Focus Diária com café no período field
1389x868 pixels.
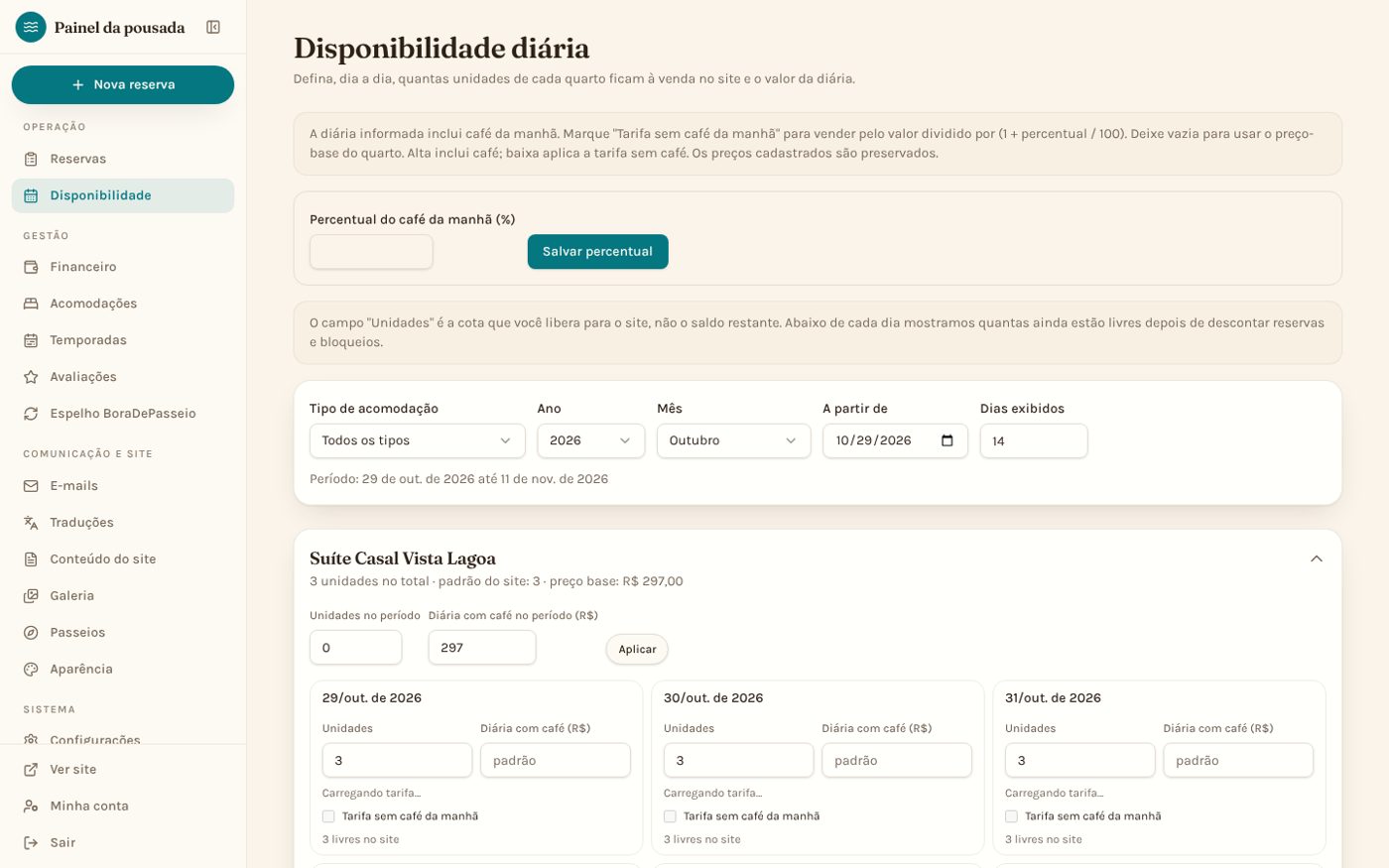tap(482, 648)
